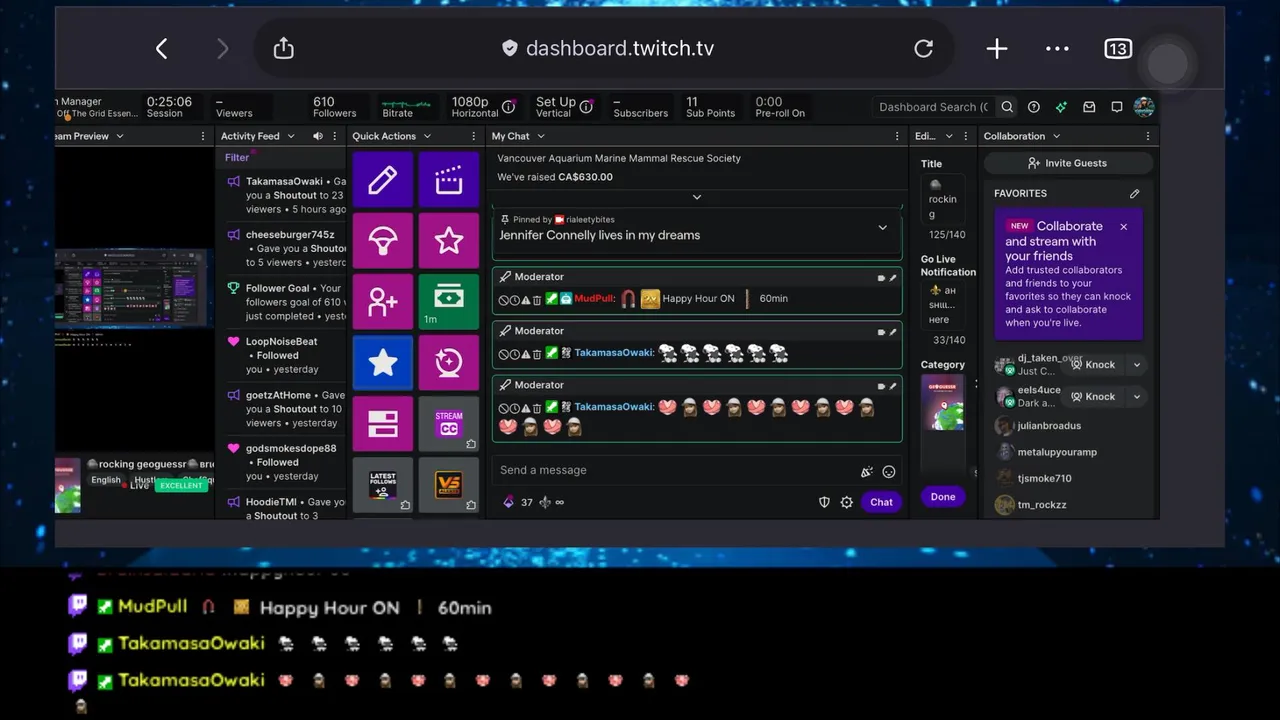Expand options next to eels4uce Knock
Screen dimensions: 1280x720
coord(1136,397)
